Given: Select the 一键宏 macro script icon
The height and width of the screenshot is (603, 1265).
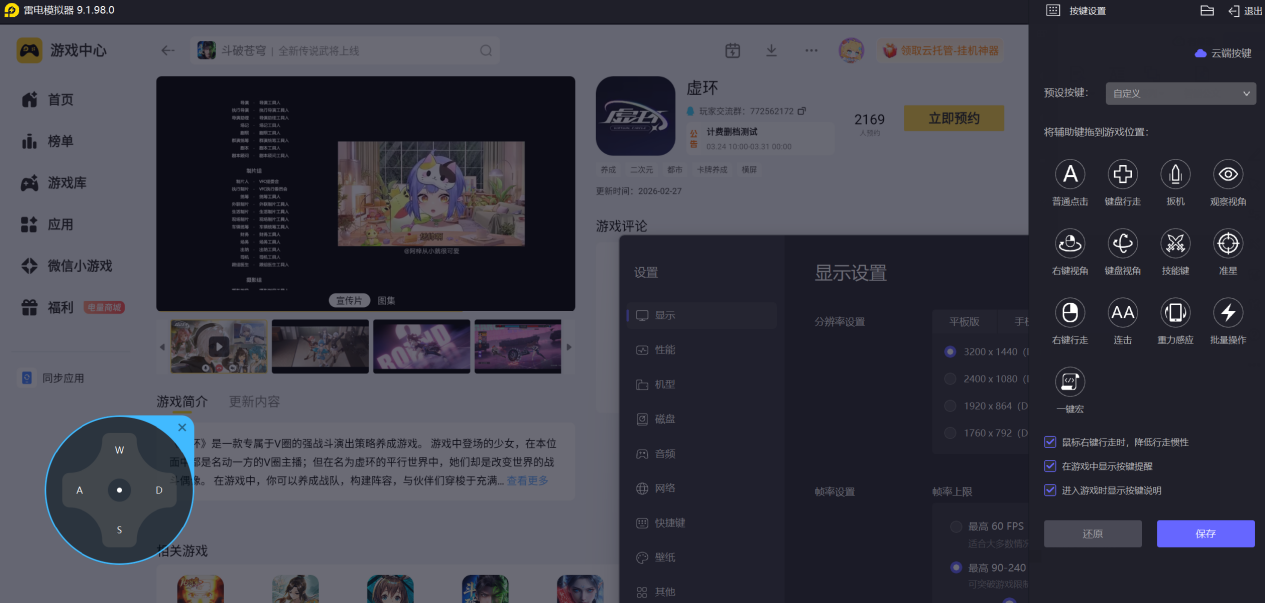Looking at the screenshot, I should [1070, 382].
